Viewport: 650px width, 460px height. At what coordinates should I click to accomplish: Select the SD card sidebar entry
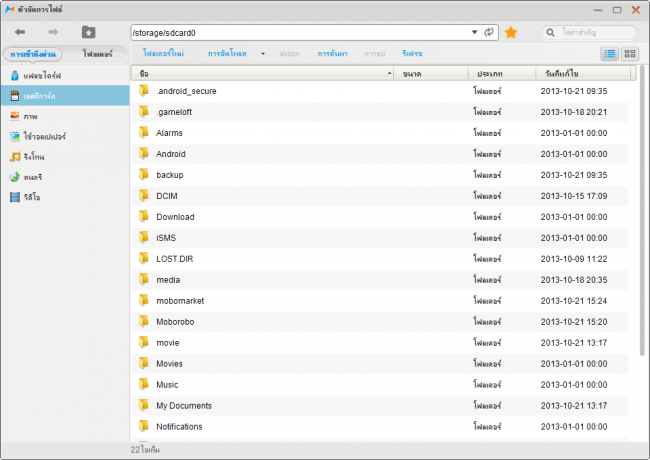click(x=65, y=96)
